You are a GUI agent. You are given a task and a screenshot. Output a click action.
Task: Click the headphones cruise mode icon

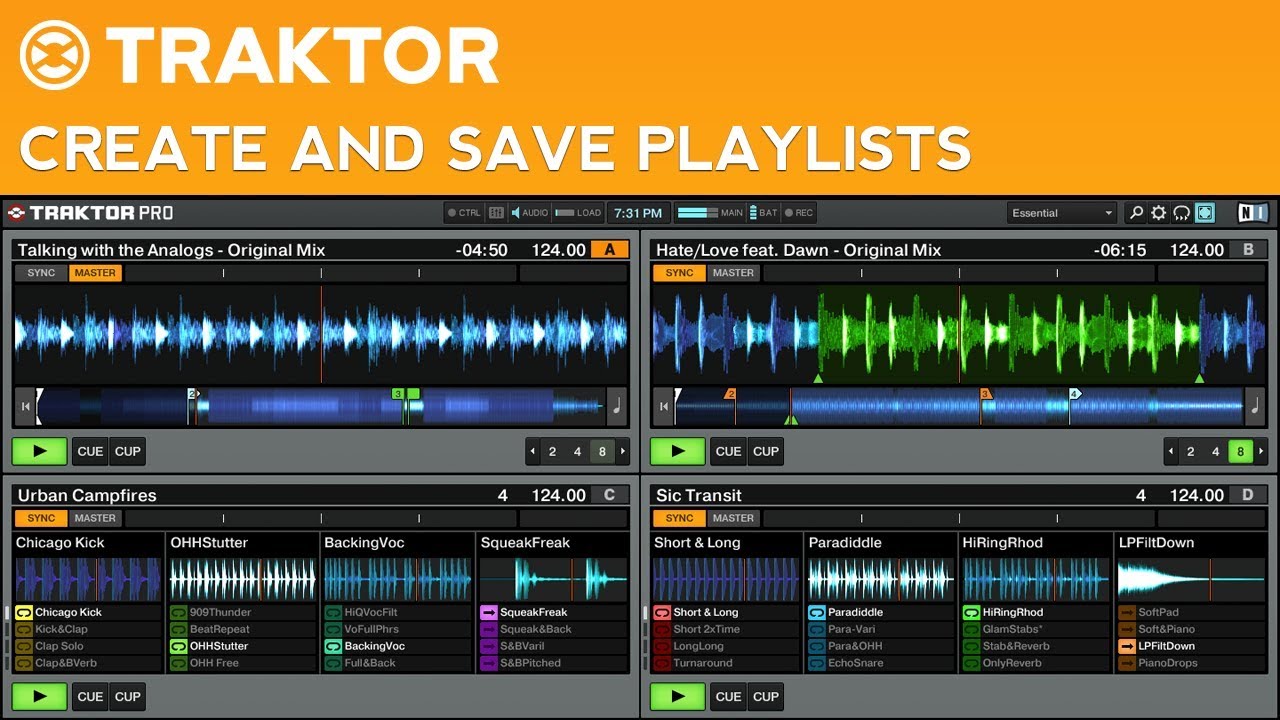(x=1181, y=213)
